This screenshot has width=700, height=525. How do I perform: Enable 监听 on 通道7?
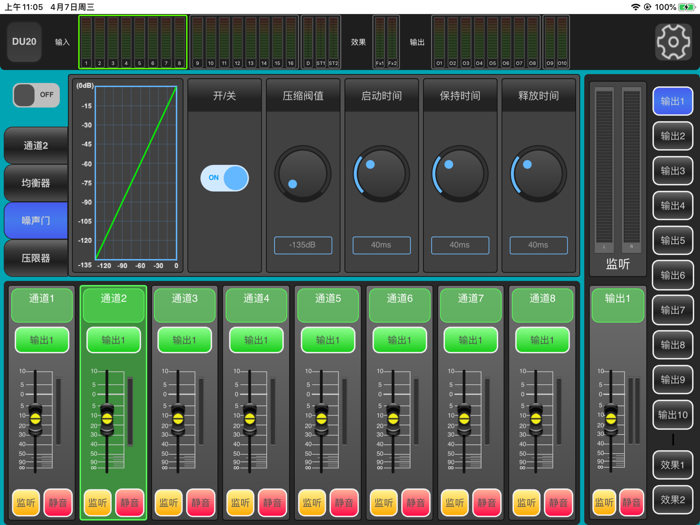click(x=455, y=503)
